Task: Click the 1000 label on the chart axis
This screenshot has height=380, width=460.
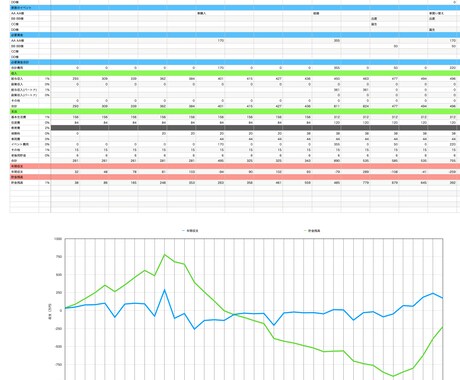Action: point(58,239)
